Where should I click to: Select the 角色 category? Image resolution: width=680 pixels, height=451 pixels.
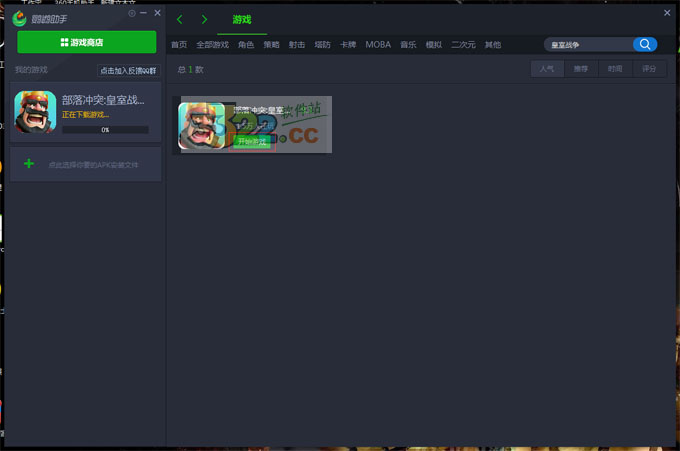tap(246, 45)
